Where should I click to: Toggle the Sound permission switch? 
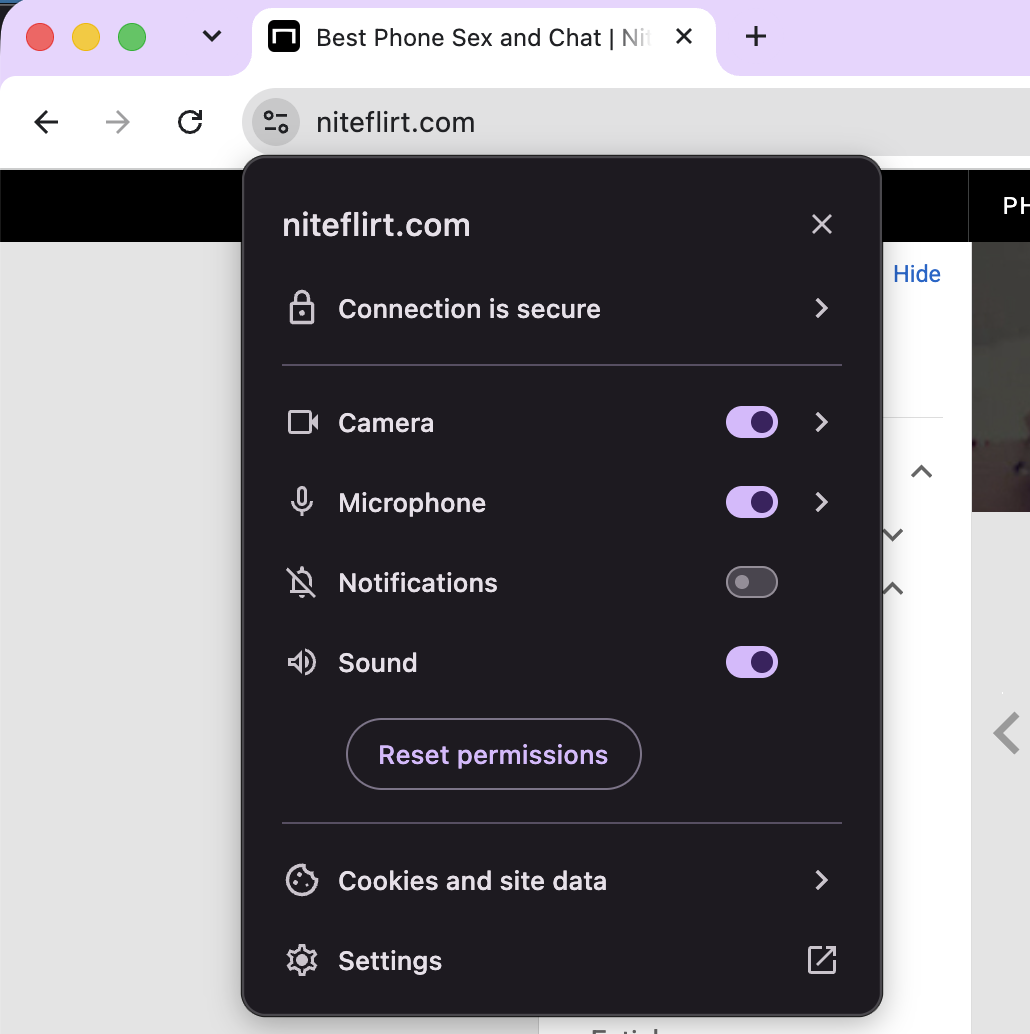click(752, 662)
